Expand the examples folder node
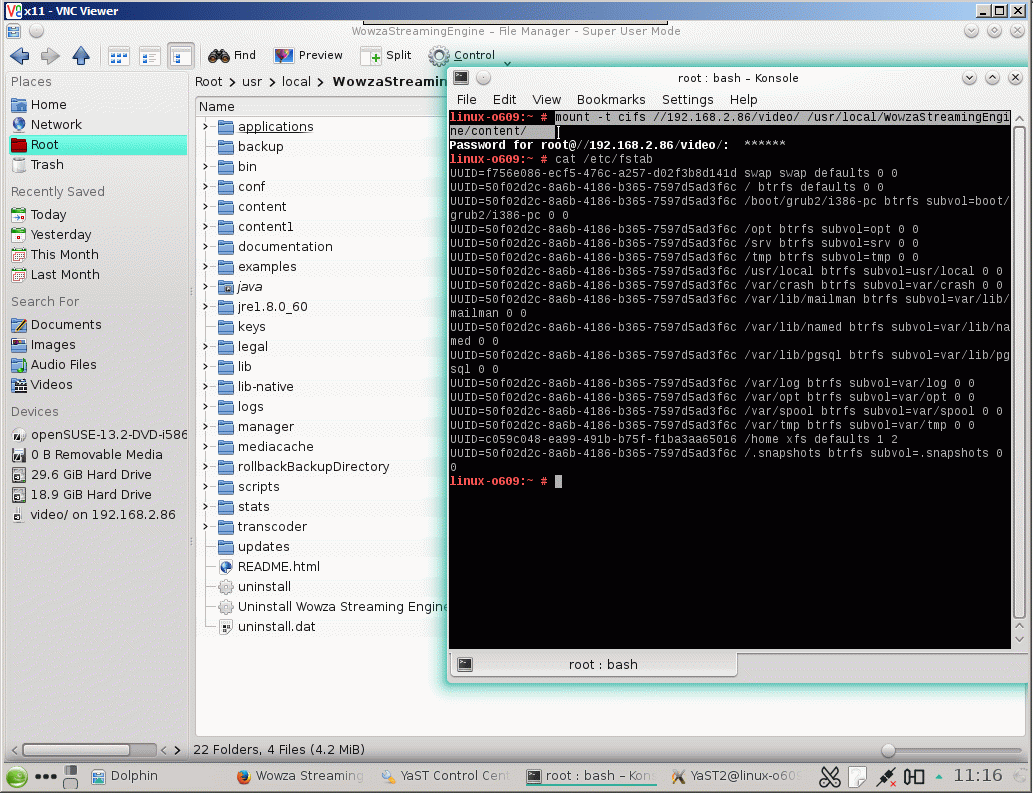This screenshot has width=1033, height=793. 206,267
